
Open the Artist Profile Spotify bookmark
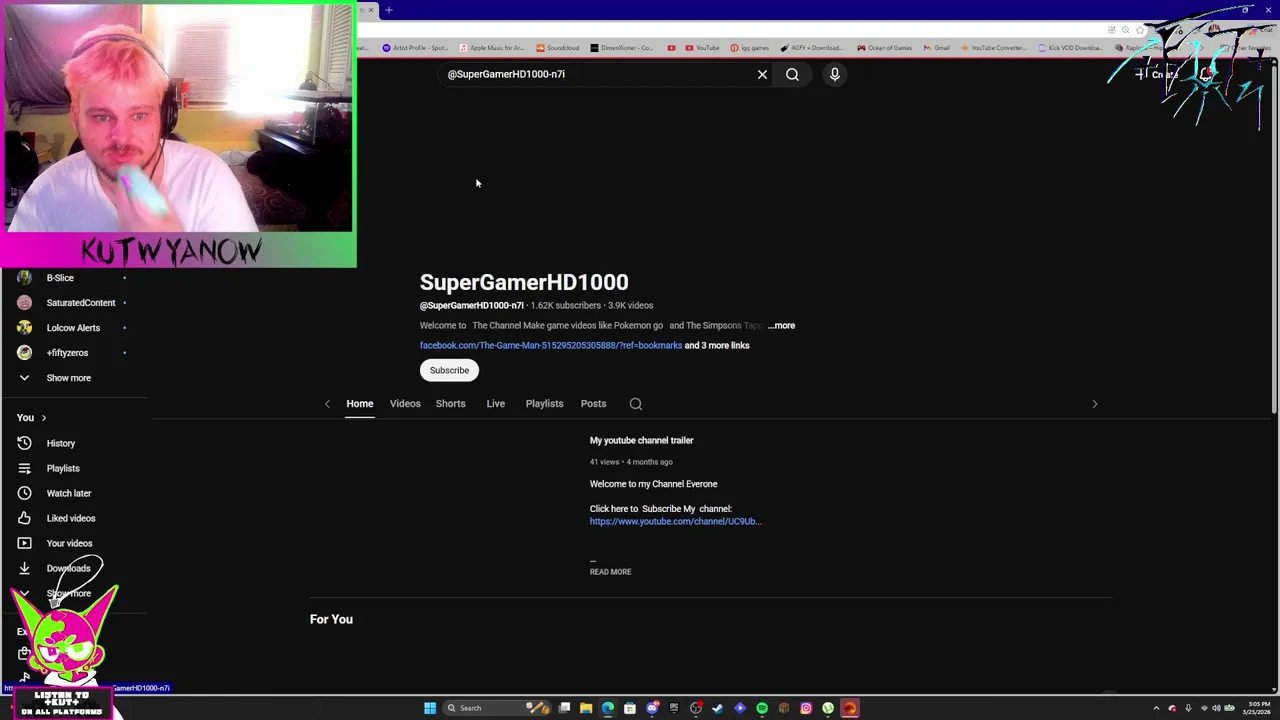tap(415, 47)
